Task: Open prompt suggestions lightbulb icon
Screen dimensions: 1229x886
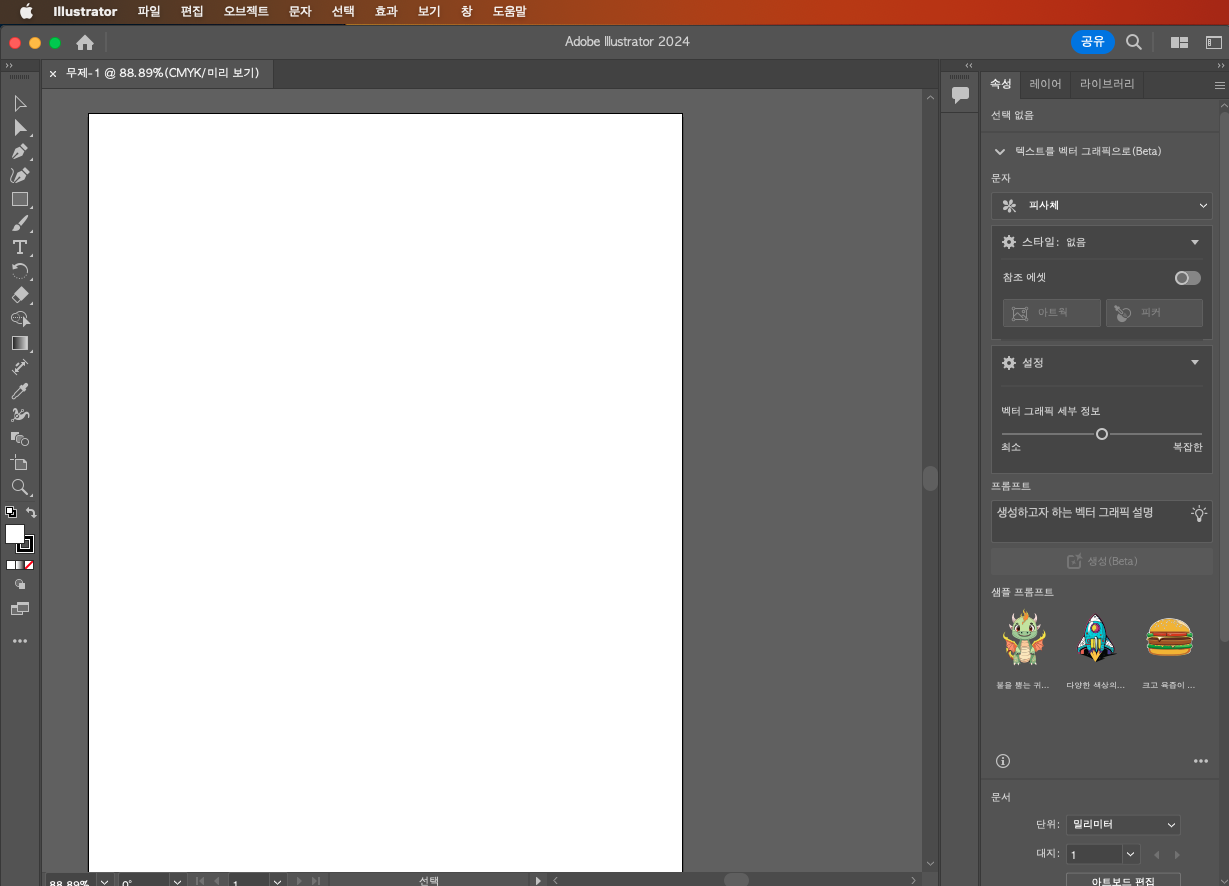Action: click(x=1198, y=513)
